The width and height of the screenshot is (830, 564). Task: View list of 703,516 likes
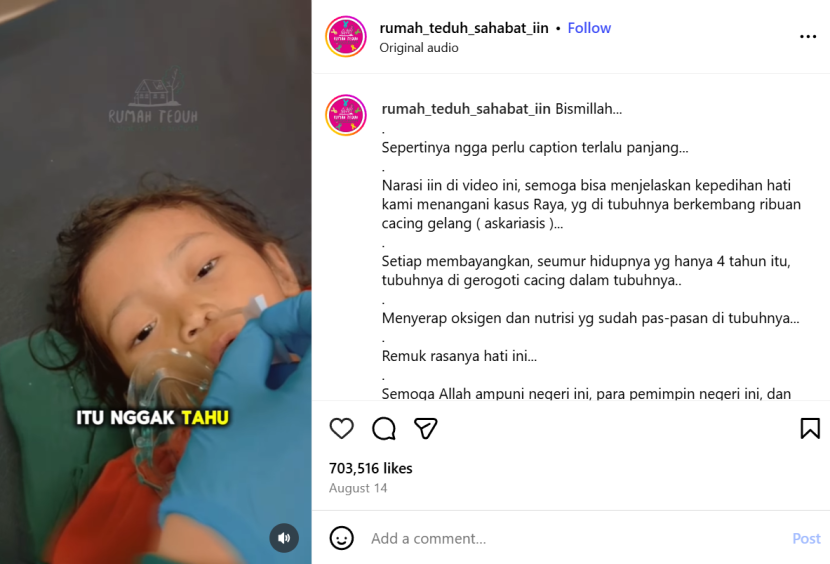pyautogui.click(x=371, y=468)
